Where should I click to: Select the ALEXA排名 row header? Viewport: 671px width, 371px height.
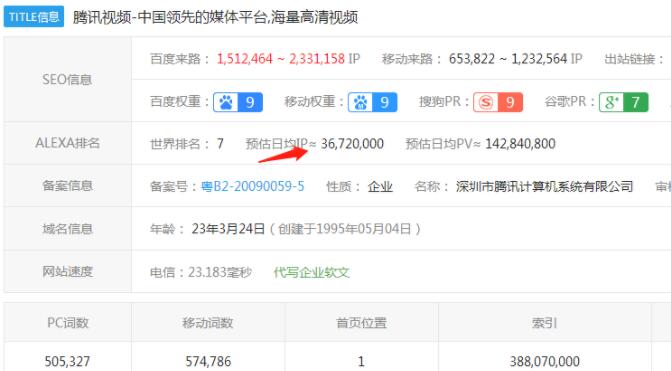pos(68,143)
